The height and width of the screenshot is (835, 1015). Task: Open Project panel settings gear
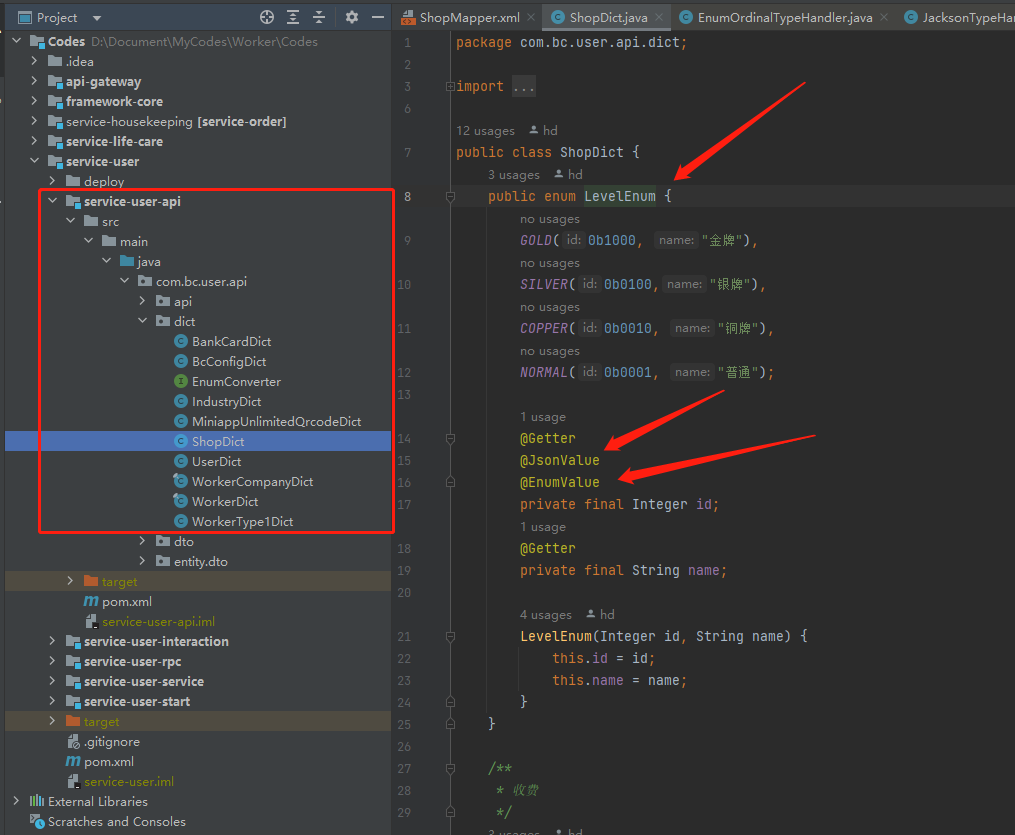pos(351,17)
